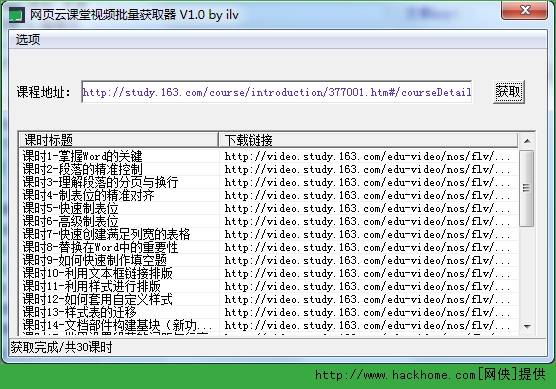Click download link in 课时6 row
This screenshot has width=556, height=389.
tap(367, 221)
